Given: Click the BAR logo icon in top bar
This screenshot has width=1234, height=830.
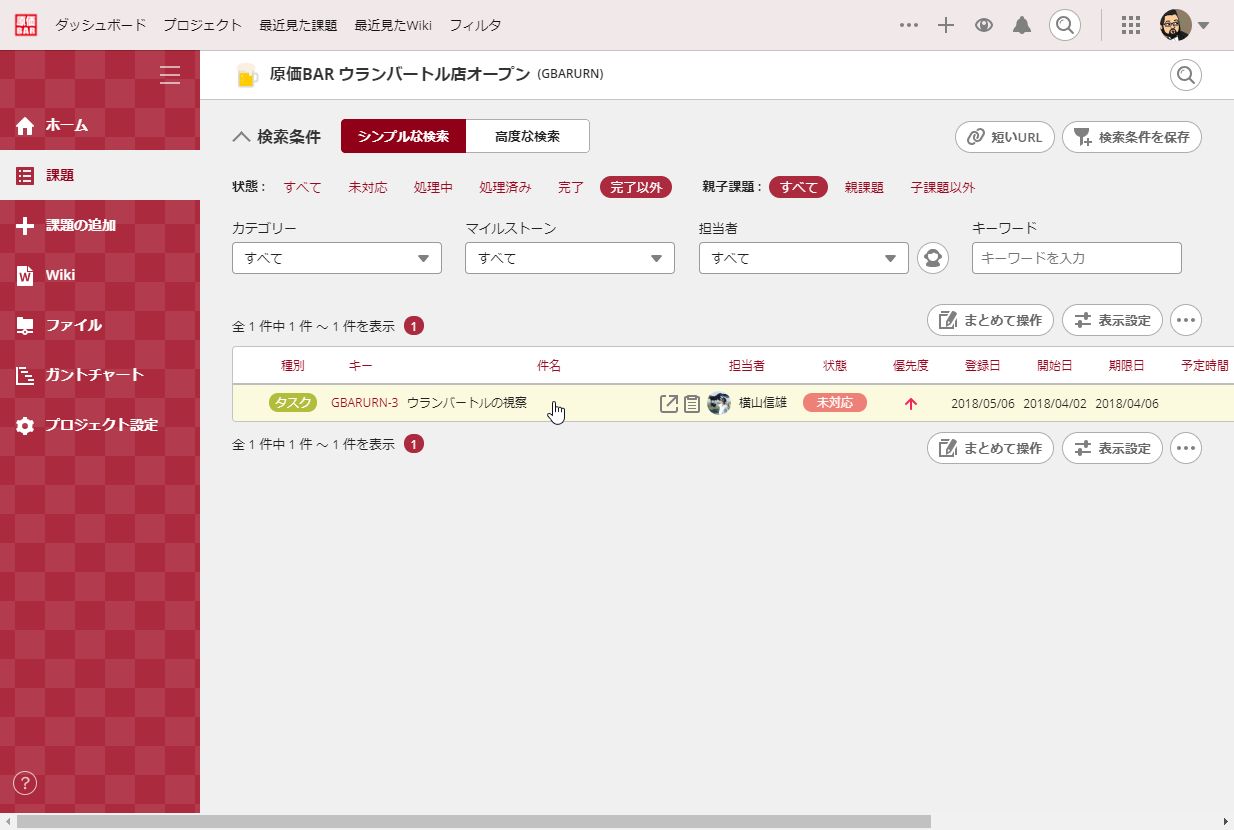Looking at the screenshot, I should [26, 25].
